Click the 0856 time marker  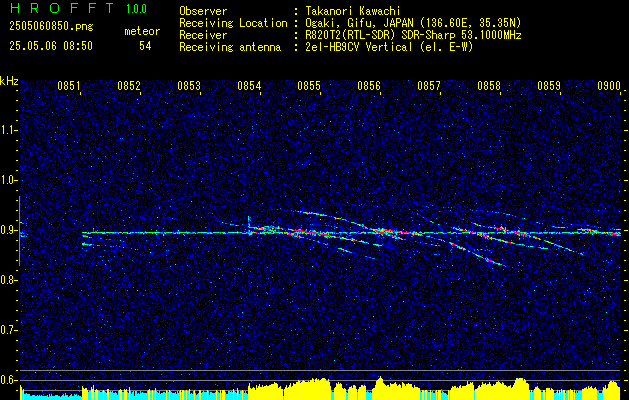369,85
